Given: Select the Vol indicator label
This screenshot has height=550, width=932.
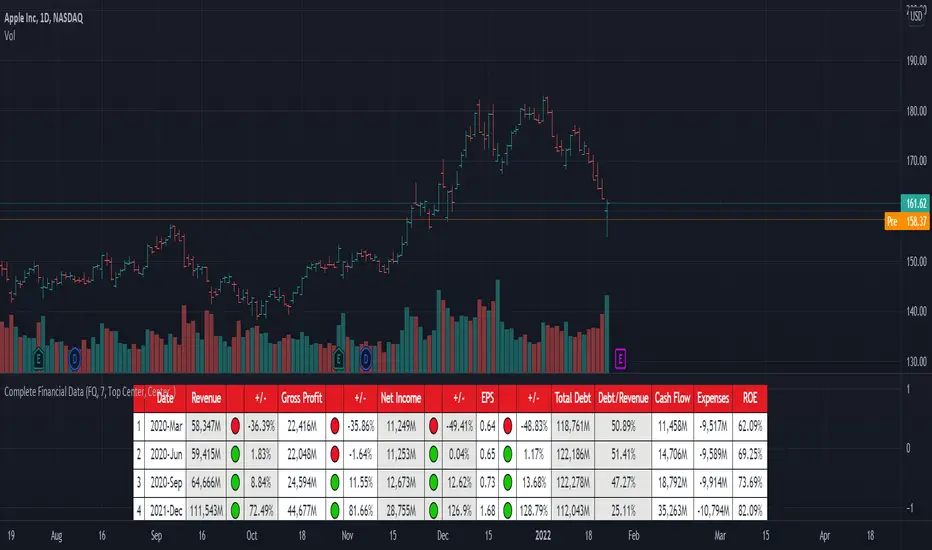Looking at the screenshot, I should click(x=14, y=33).
